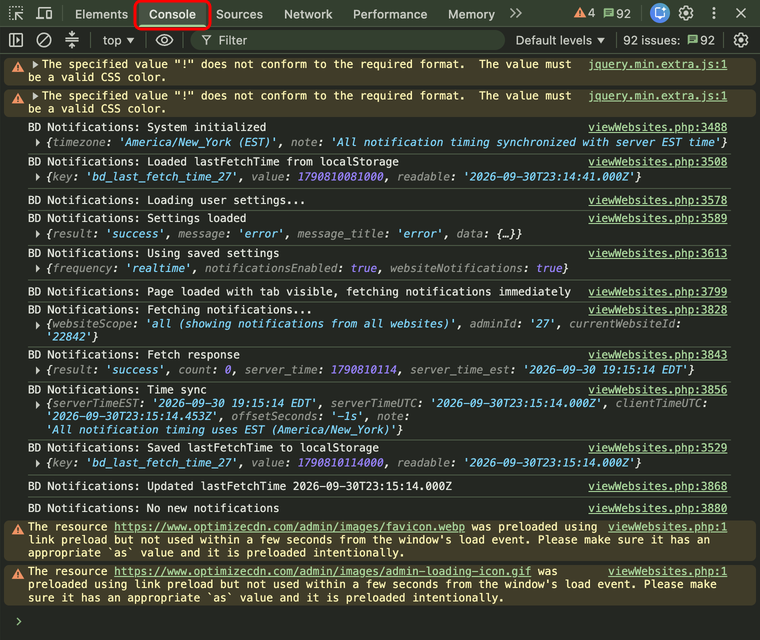The width and height of the screenshot is (760, 640).
Task: Select the 'Loading user settings...' log text
Action: [x=226, y=200]
